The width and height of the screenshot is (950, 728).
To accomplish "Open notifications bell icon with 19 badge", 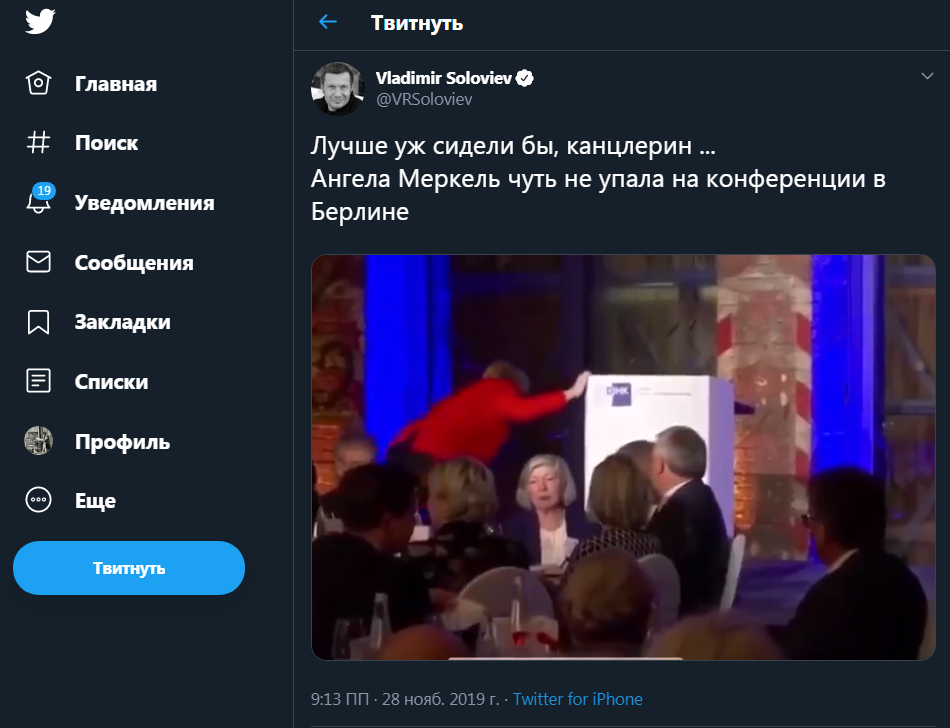I will coord(38,202).
